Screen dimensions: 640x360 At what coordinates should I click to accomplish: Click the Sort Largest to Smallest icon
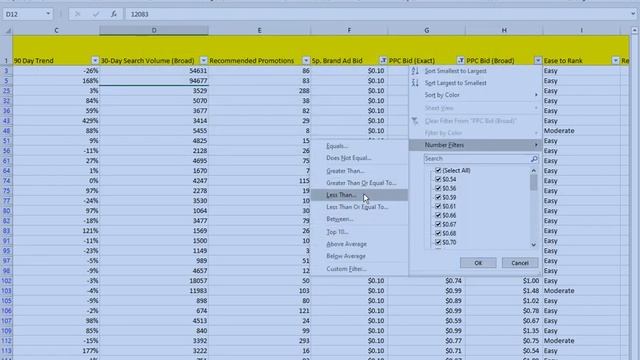pyautogui.click(x=415, y=83)
